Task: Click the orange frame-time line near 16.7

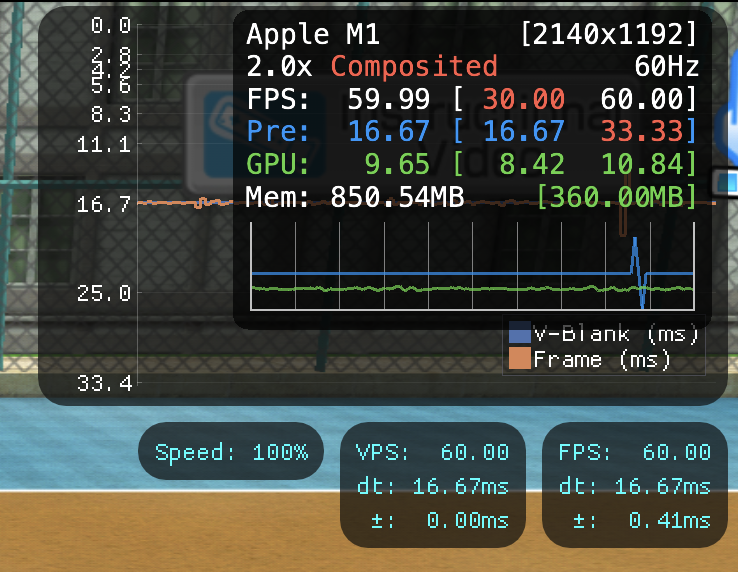Action: point(184,202)
